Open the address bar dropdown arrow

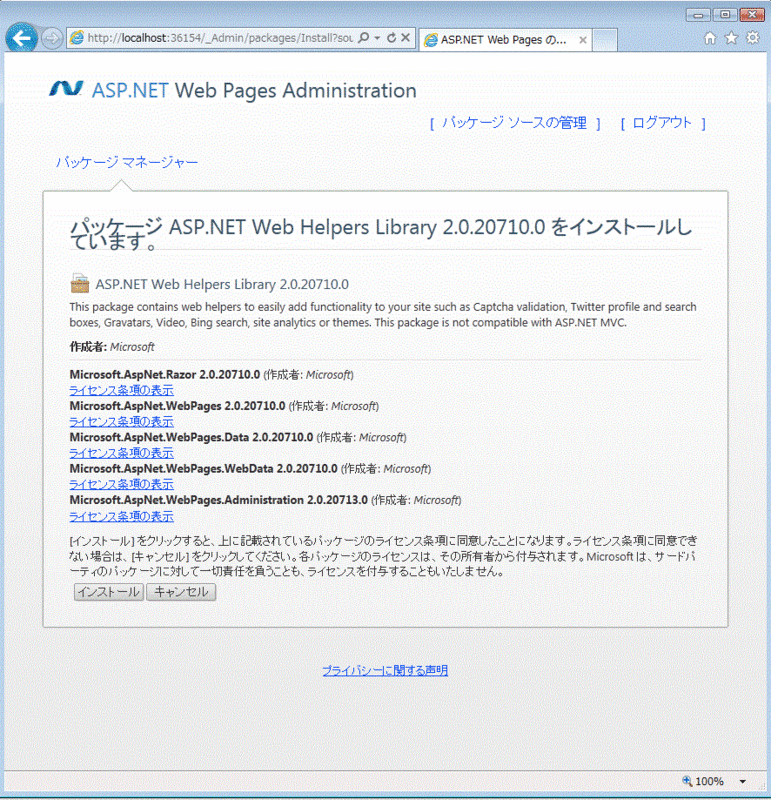(x=377, y=38)
